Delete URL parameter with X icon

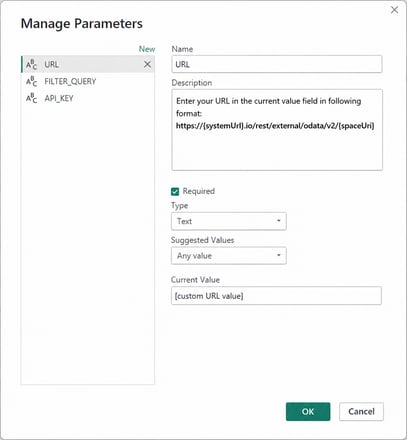pyautogui.click(x=147, y=64)
